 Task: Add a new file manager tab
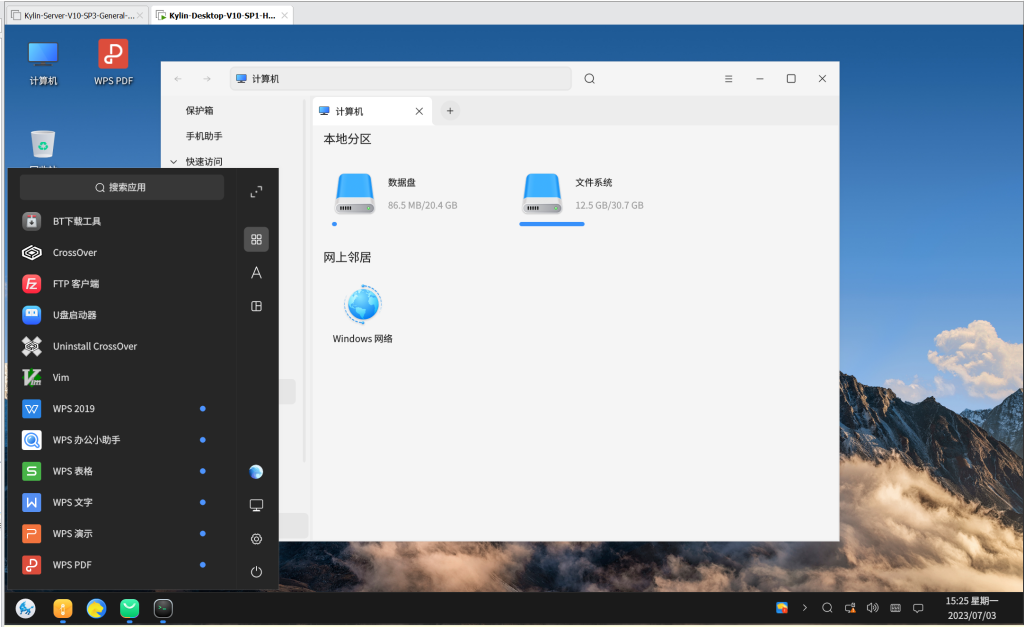pyautogui.click(x=450, y=111)
